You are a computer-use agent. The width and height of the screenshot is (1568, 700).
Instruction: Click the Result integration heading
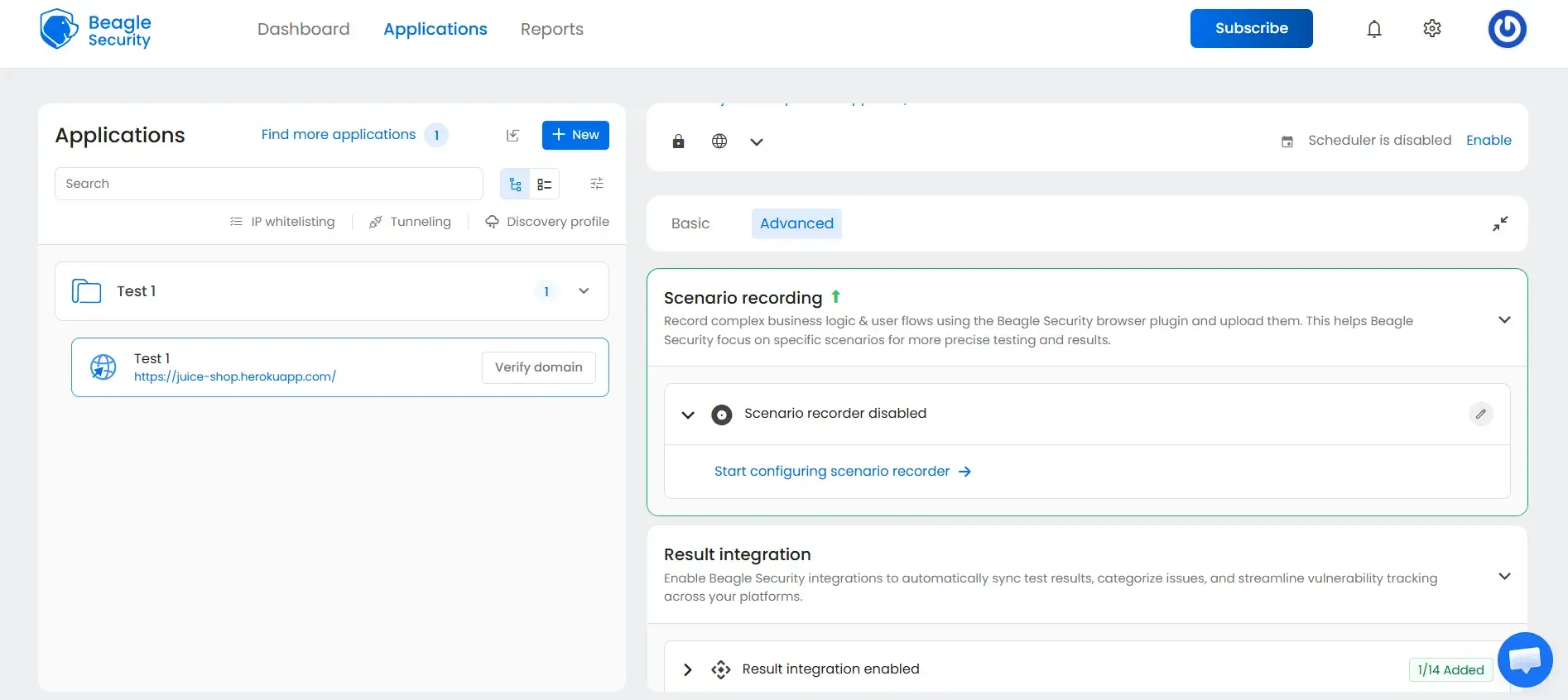point(737,554)
